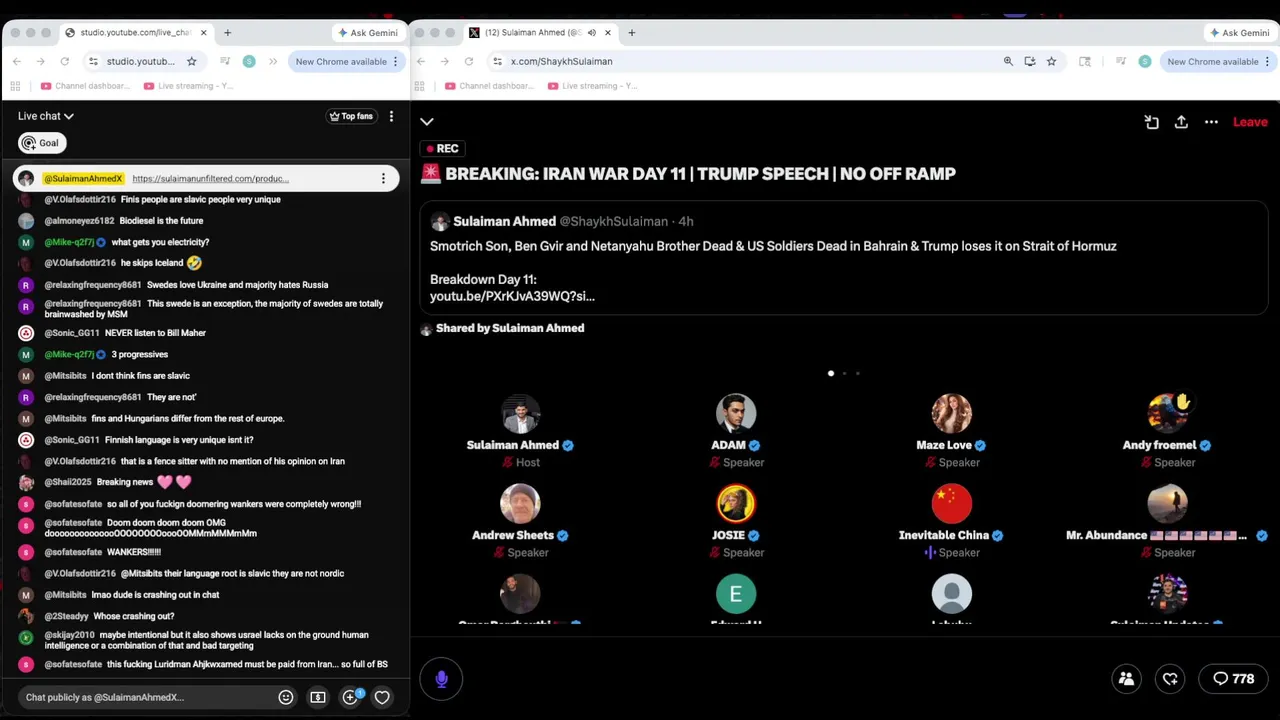Open Space more options ellipsis
Viewport: 1280px width, 720px height.
(x=1211, y=122)
